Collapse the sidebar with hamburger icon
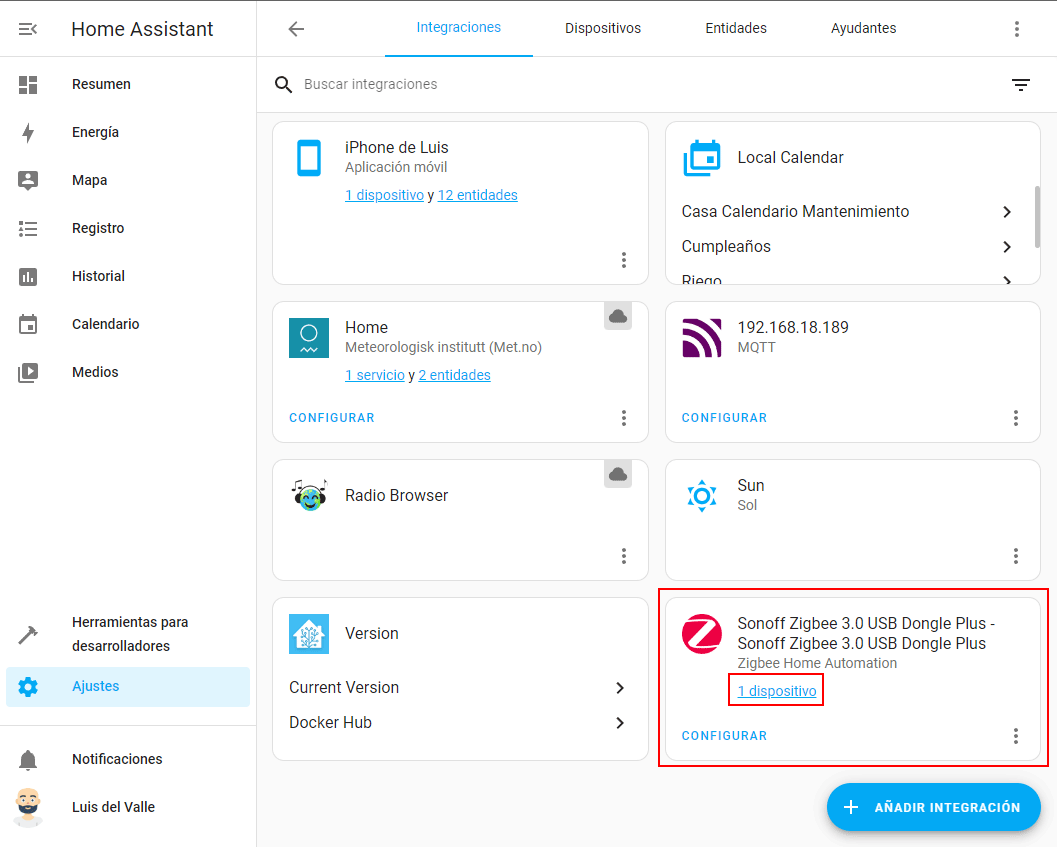 (x=28, y=29)
